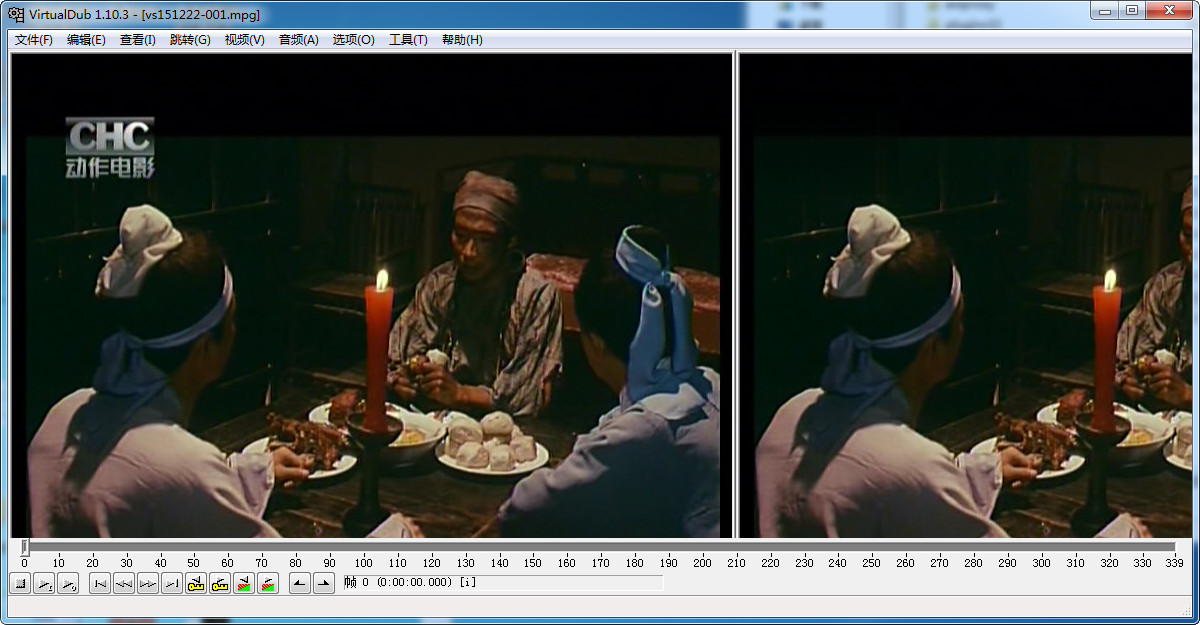Open the 视频(V) menu
The width and height of the screenshot is (1200, 625).
click(x=244, y=40)
